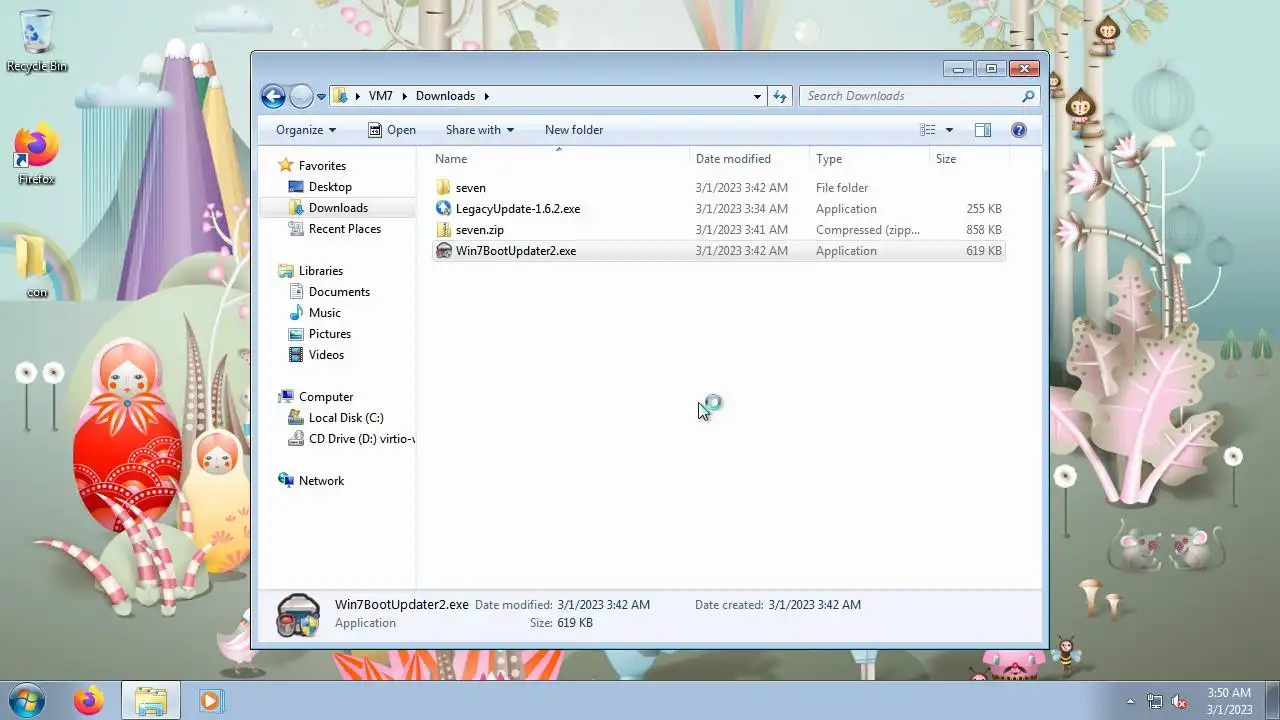Click Open in the toolbar
Viewport: 1280px width, 720px height.
tap(392, 130)
